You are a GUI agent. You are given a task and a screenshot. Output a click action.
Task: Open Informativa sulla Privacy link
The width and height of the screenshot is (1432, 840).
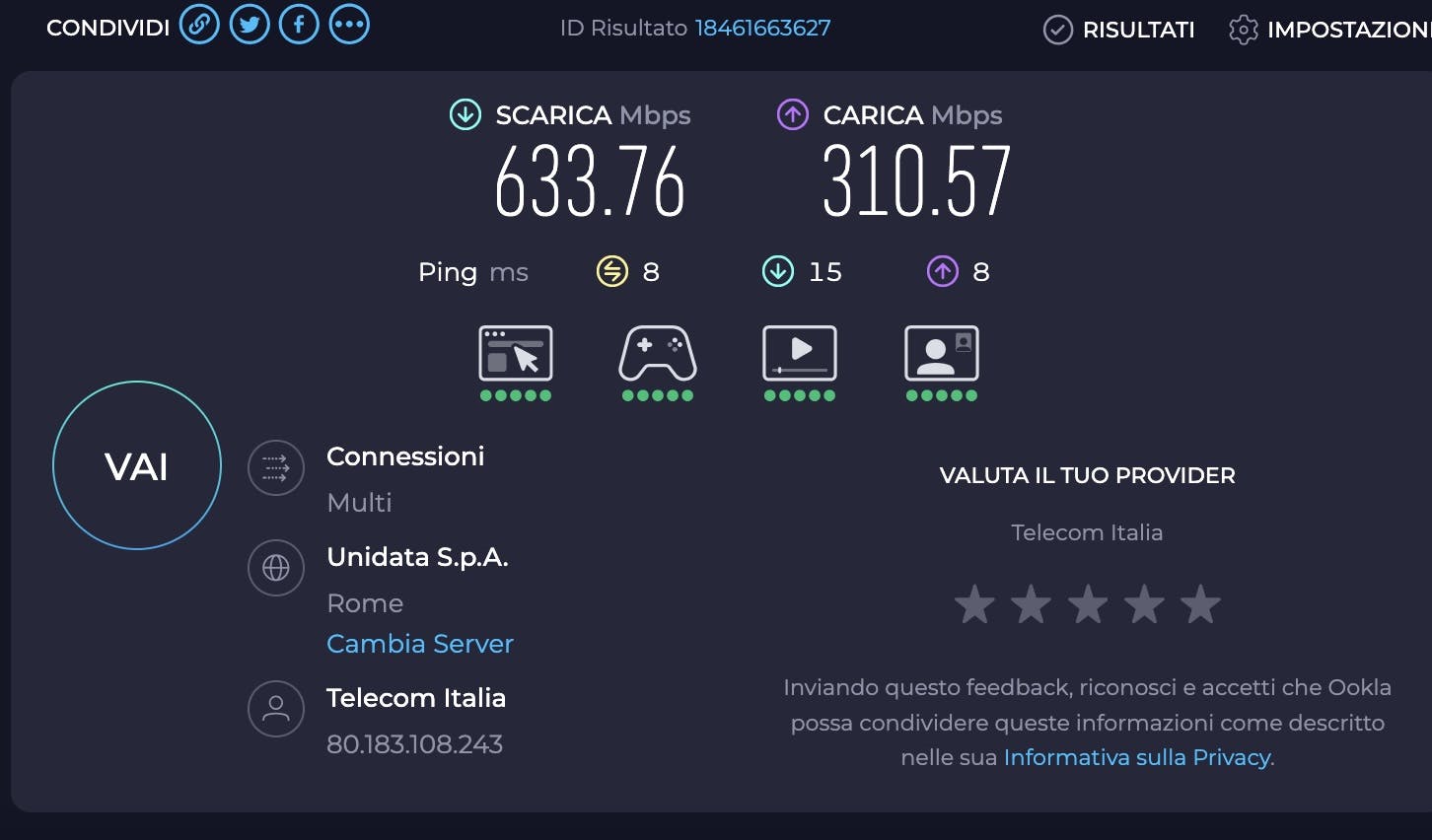1136,757
